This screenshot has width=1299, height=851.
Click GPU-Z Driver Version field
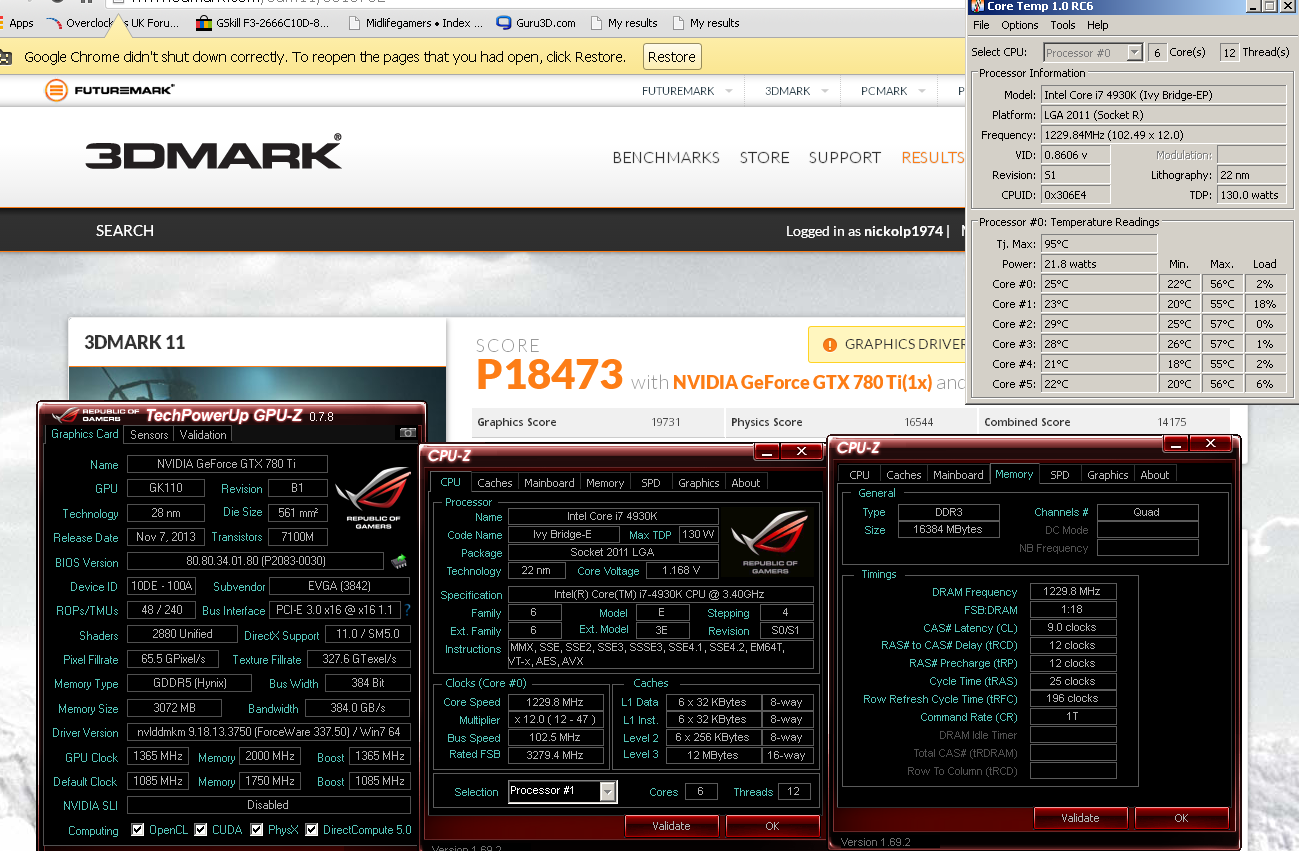268,732
